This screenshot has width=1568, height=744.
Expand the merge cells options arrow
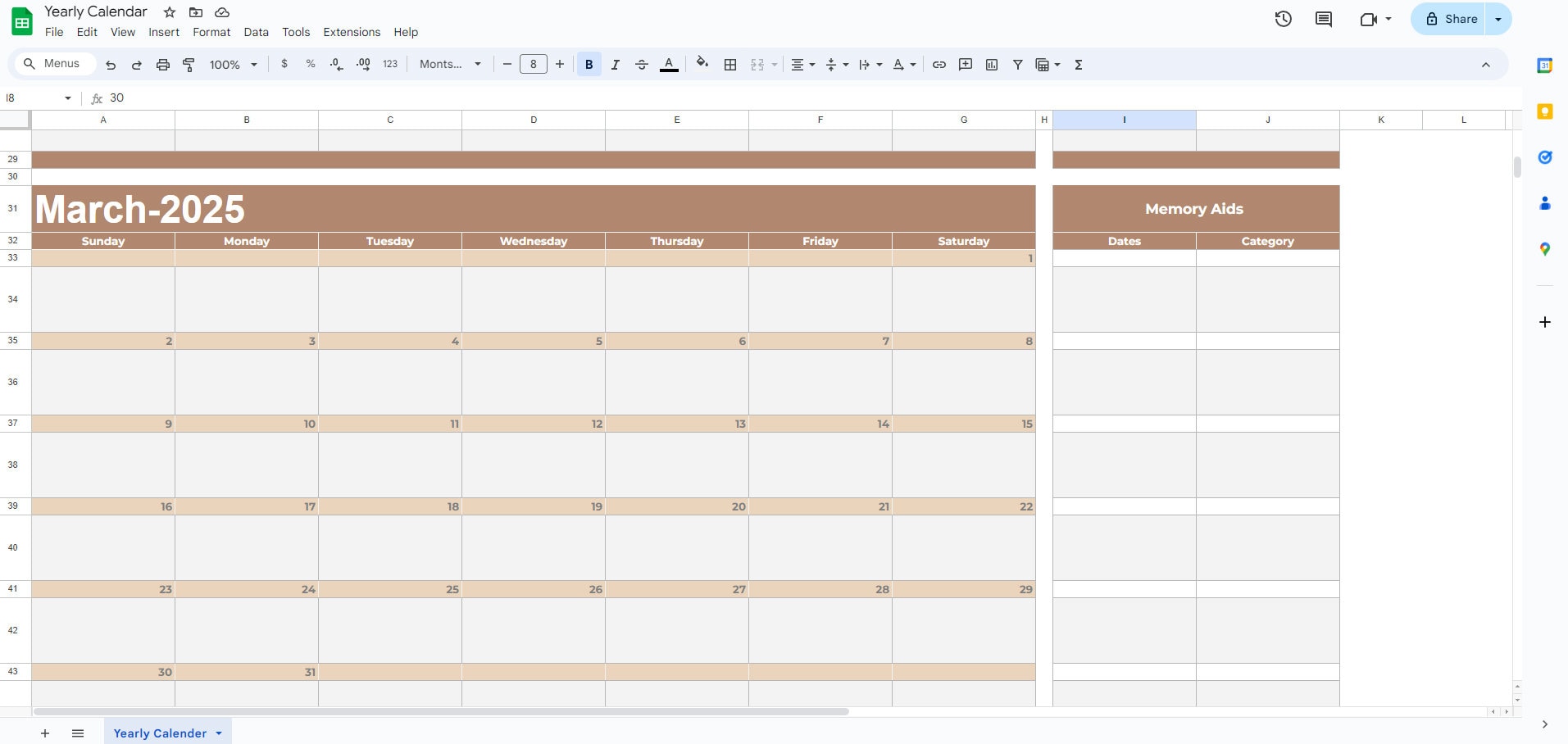pyautogui.click(x=775, y=65)
